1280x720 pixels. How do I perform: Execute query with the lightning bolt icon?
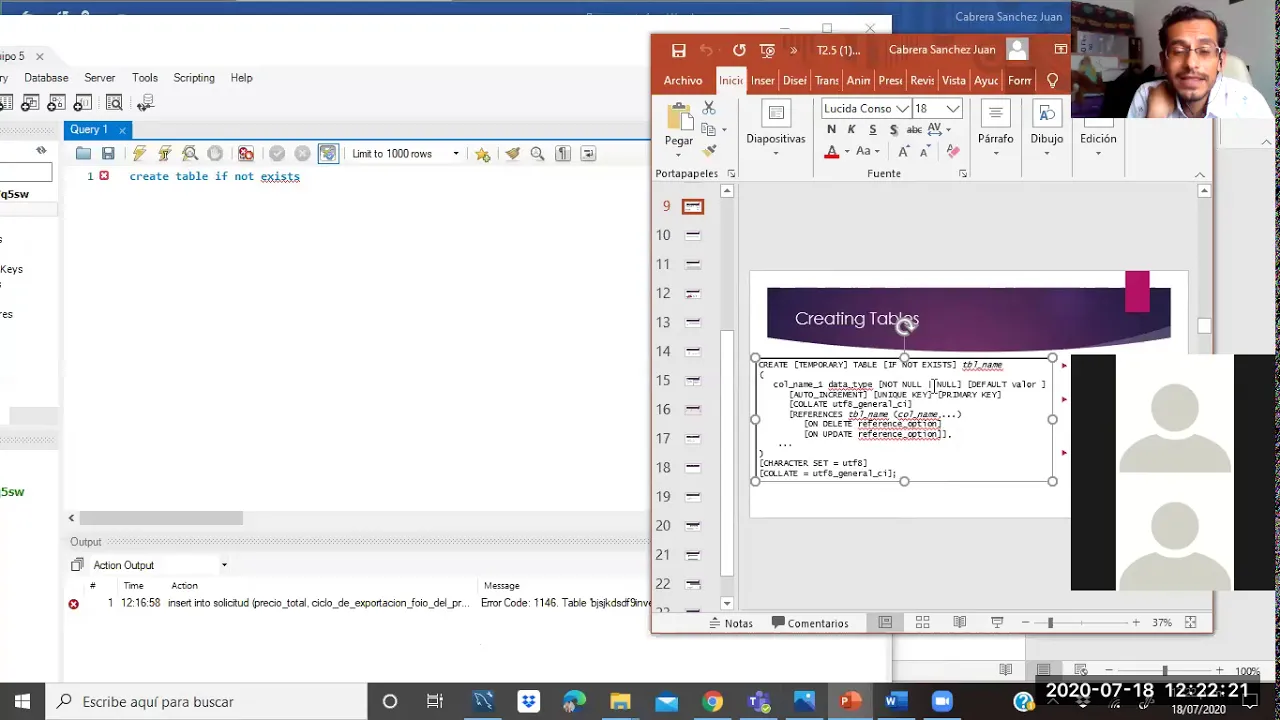pyautogui.click(x=139, y=153)
